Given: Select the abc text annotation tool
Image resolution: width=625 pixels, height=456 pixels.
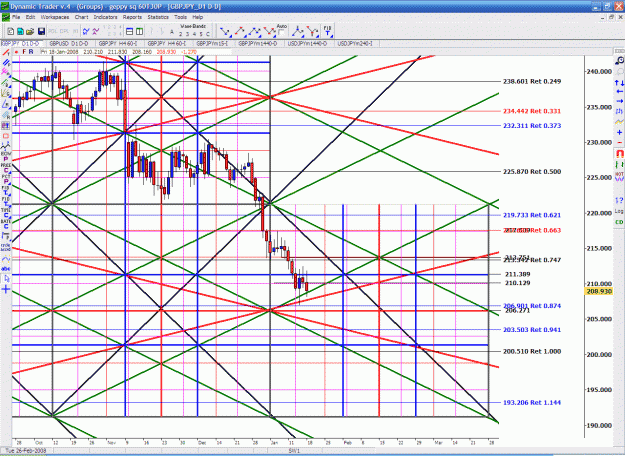Looking at the screenshot, I should 6,269.
